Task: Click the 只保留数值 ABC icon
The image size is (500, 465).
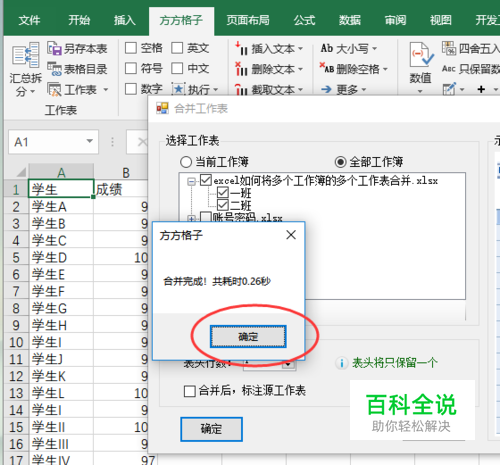Action: point(449,69)
